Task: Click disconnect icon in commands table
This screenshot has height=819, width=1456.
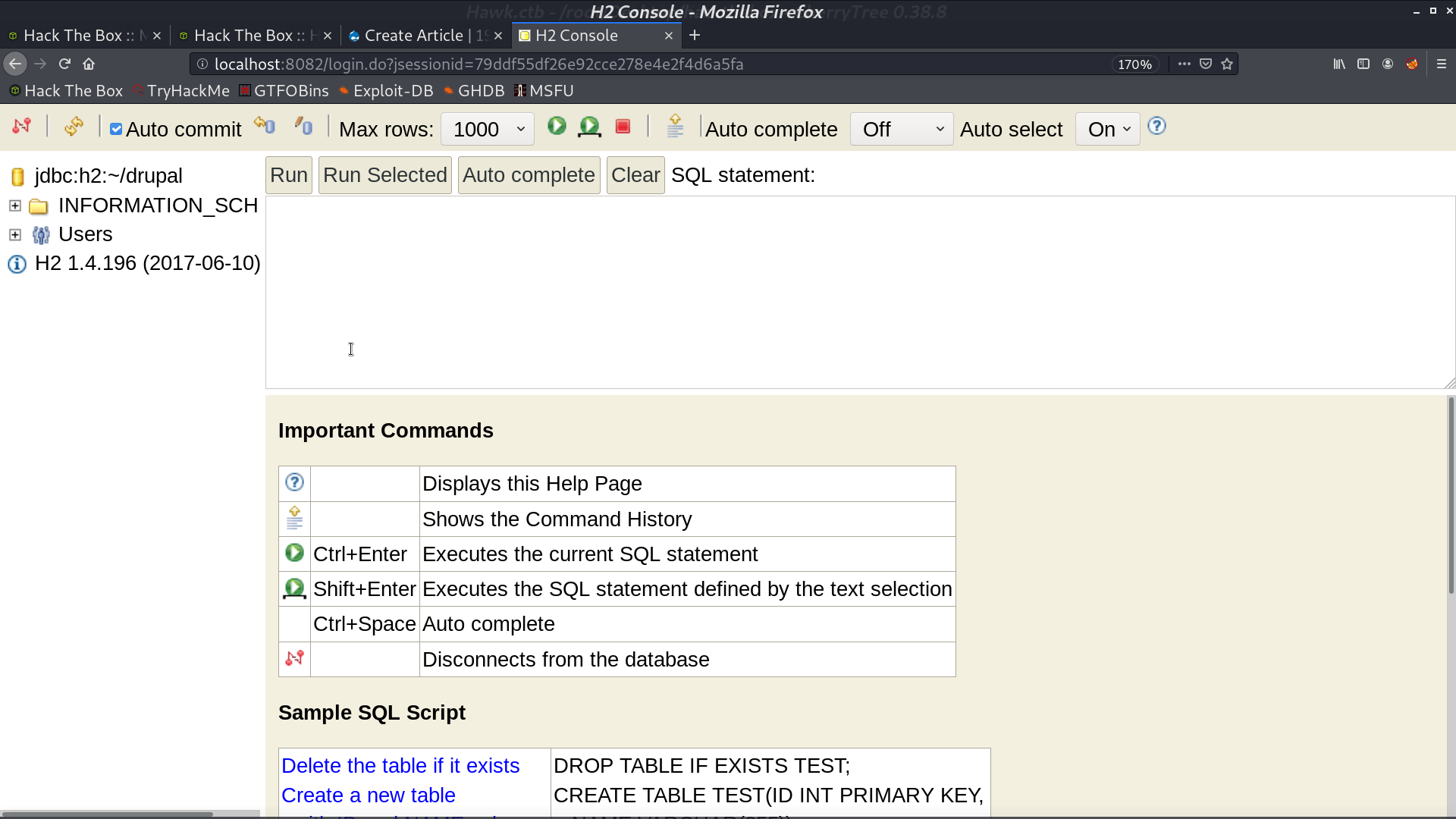Action: point(294,658)
